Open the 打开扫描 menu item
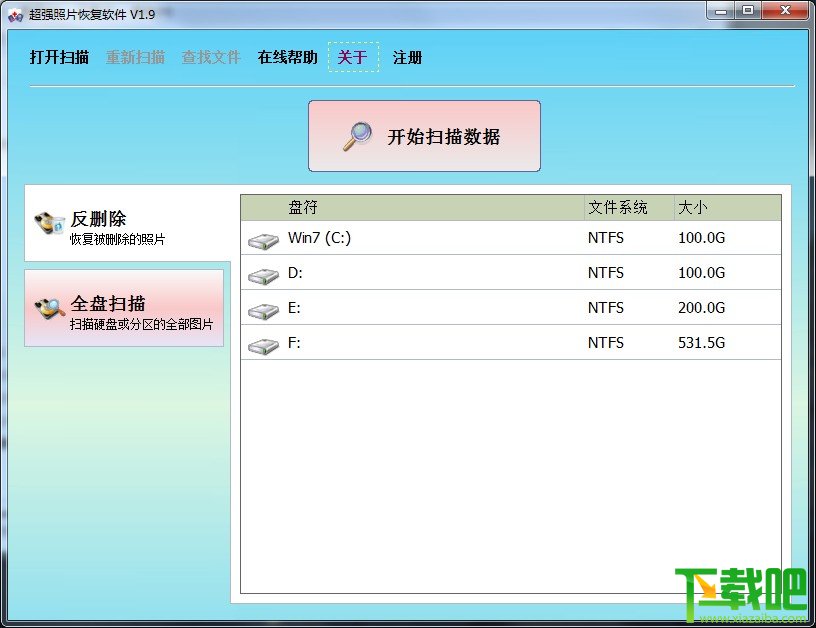 [x=59, y=57]
